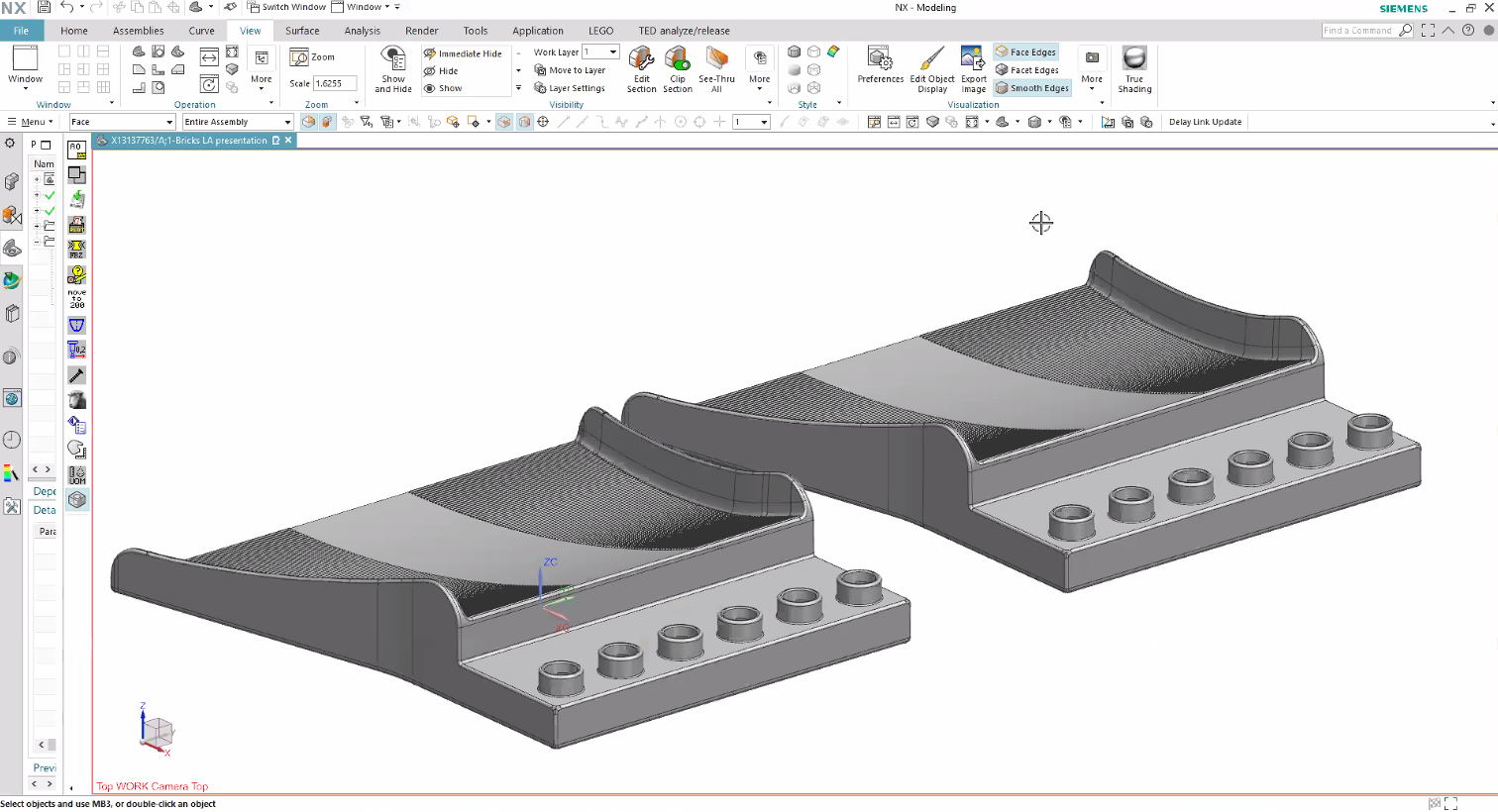Expand More in Visibility group
Viewport: 1498px width, 812px height.
coord(760,71)
